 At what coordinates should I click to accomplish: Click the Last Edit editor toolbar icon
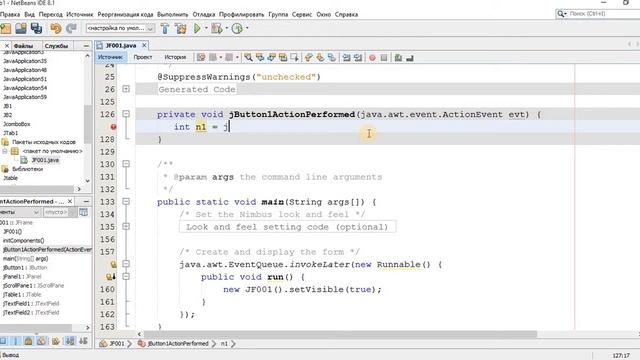[x=201, y=58]
